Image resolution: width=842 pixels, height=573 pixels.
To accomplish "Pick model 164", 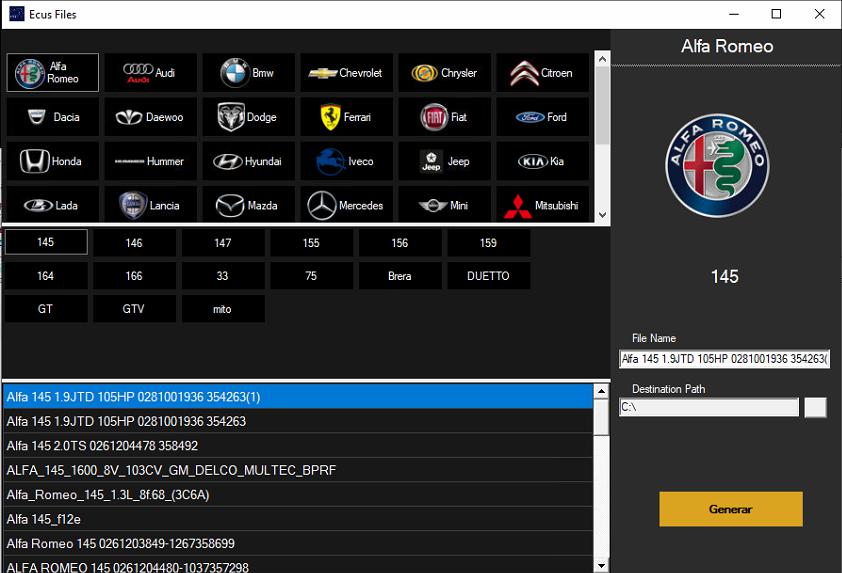I will coord(46,275).
